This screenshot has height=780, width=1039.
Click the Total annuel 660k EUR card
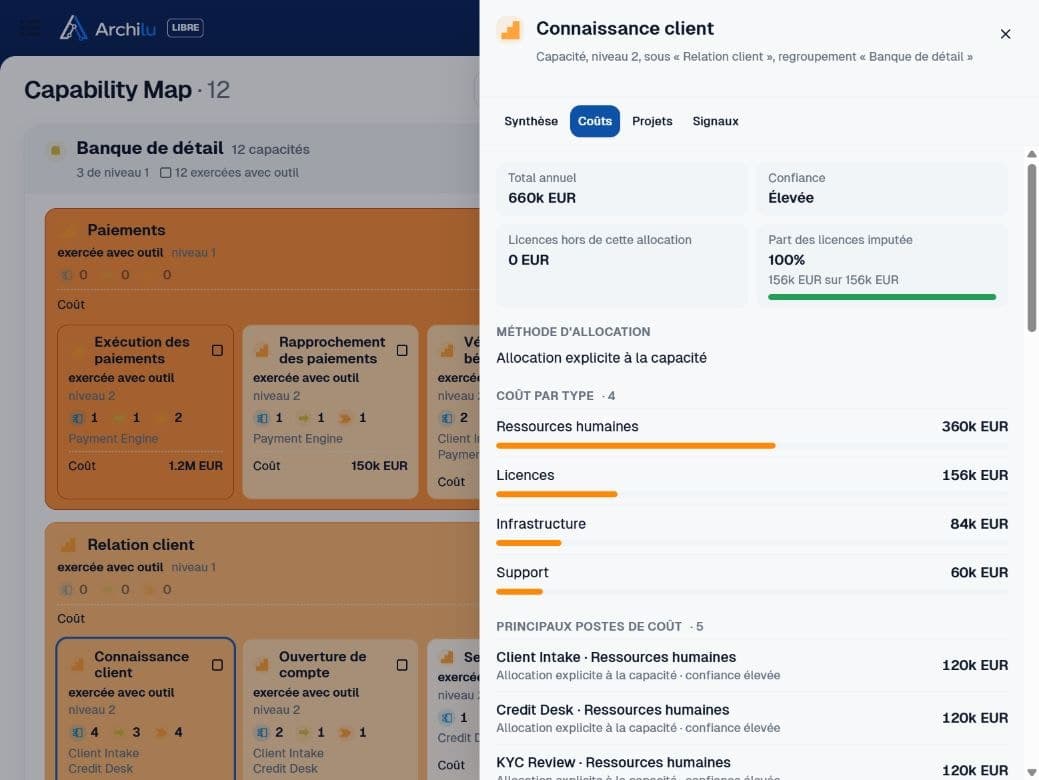622,189
